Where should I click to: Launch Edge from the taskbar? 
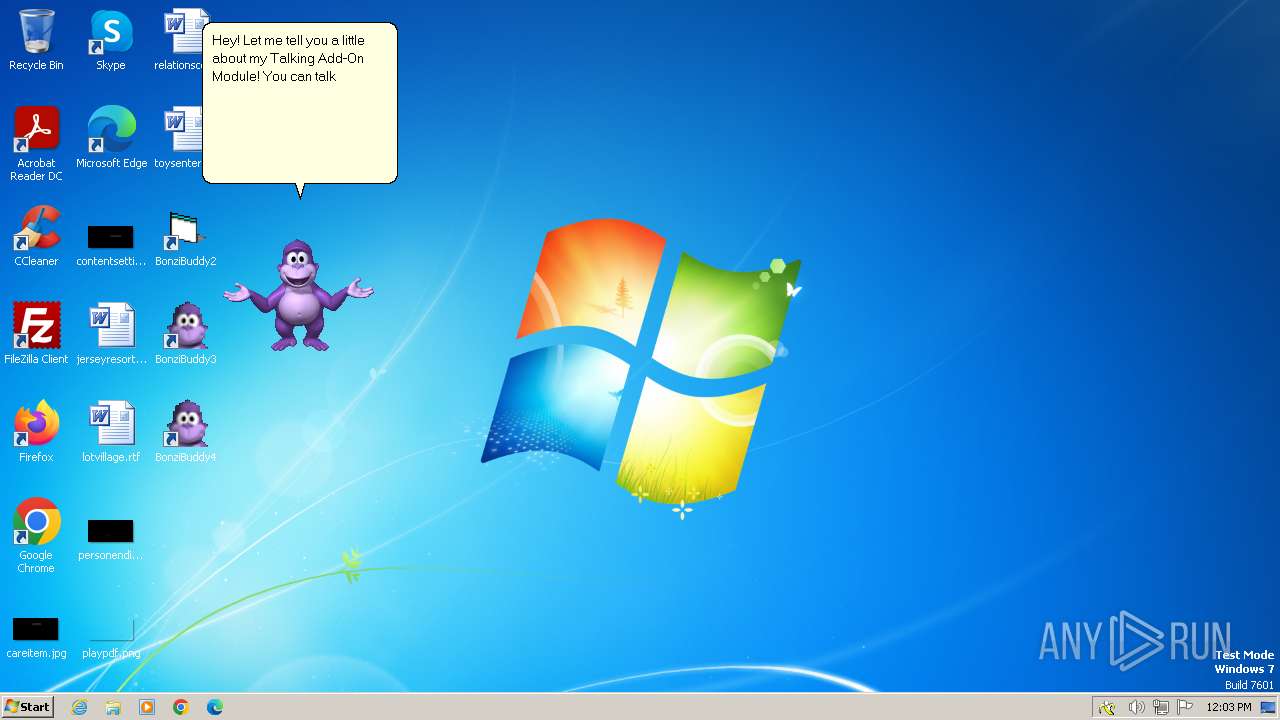click(x=215, y=707)
